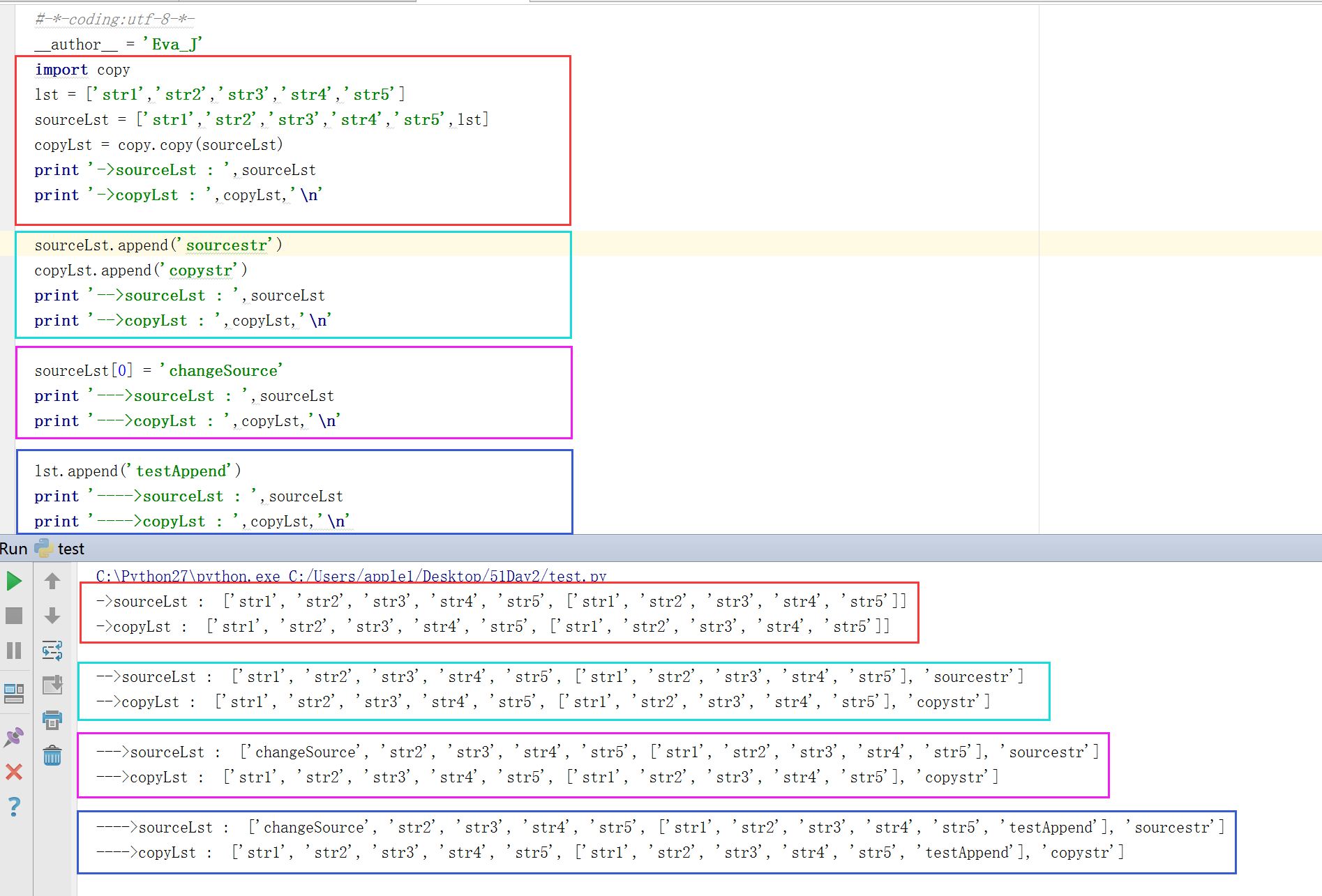
Task: Click the '-->copyLst :' console output line
Action: [x=543, y=701]
